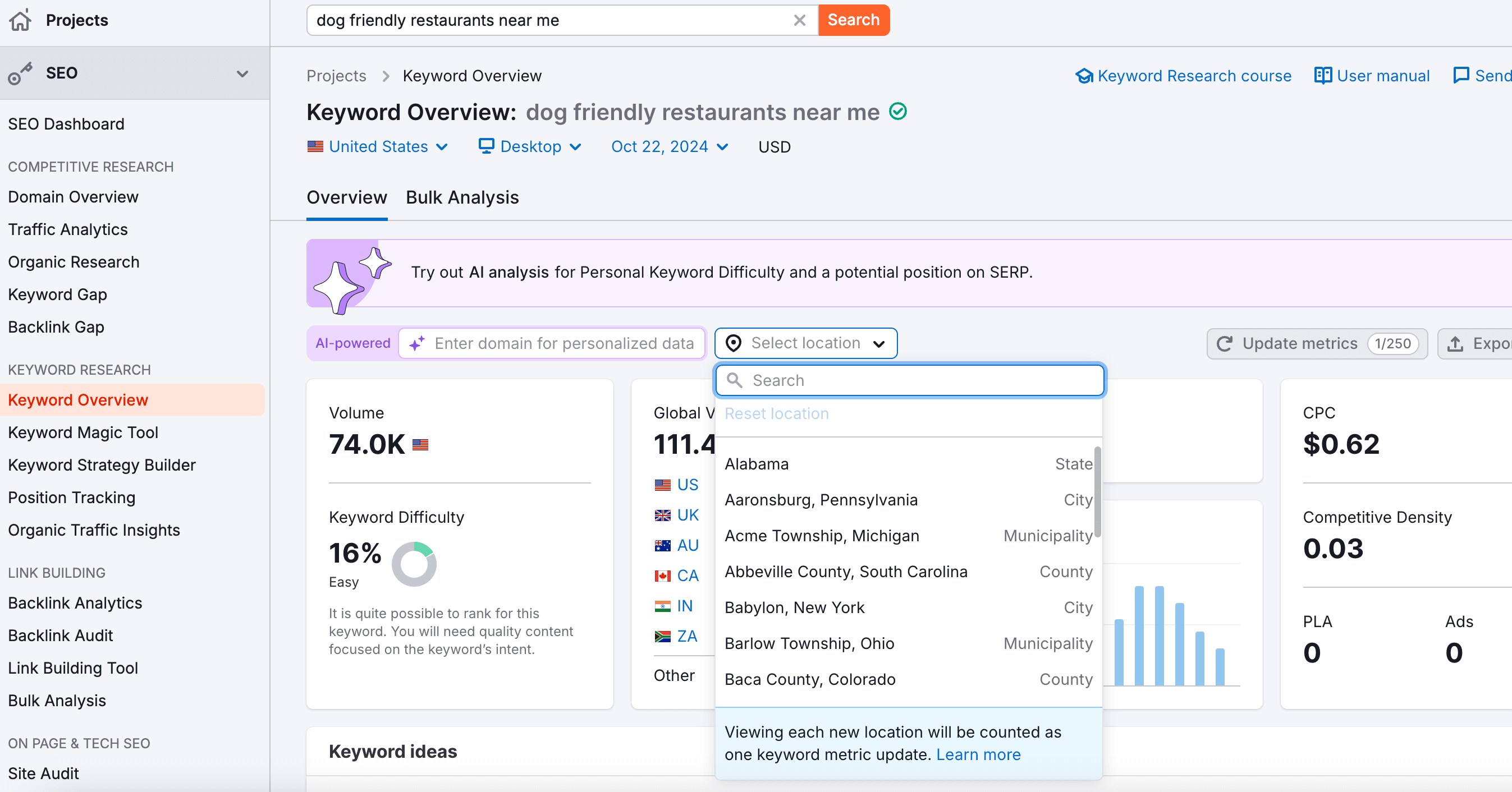The image size is (1512, 792).
Task: Switch to the Bulk Analysis tab
Action: tap(462, 197)
